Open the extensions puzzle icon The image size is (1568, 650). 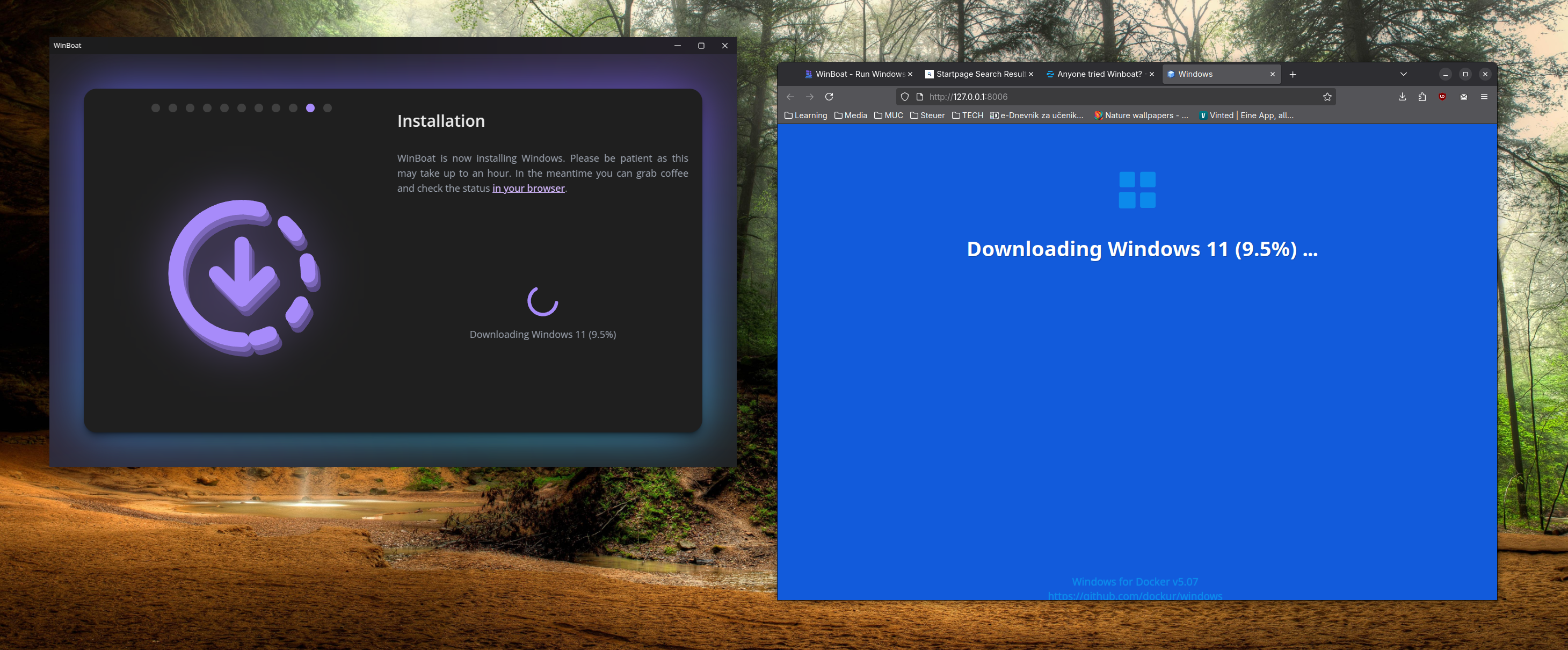point(1422,97)
